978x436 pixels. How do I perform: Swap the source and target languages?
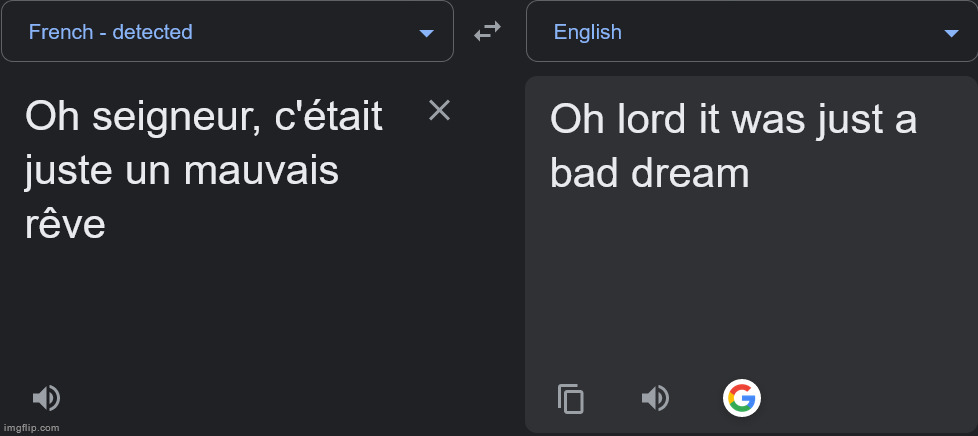[487, 32]
